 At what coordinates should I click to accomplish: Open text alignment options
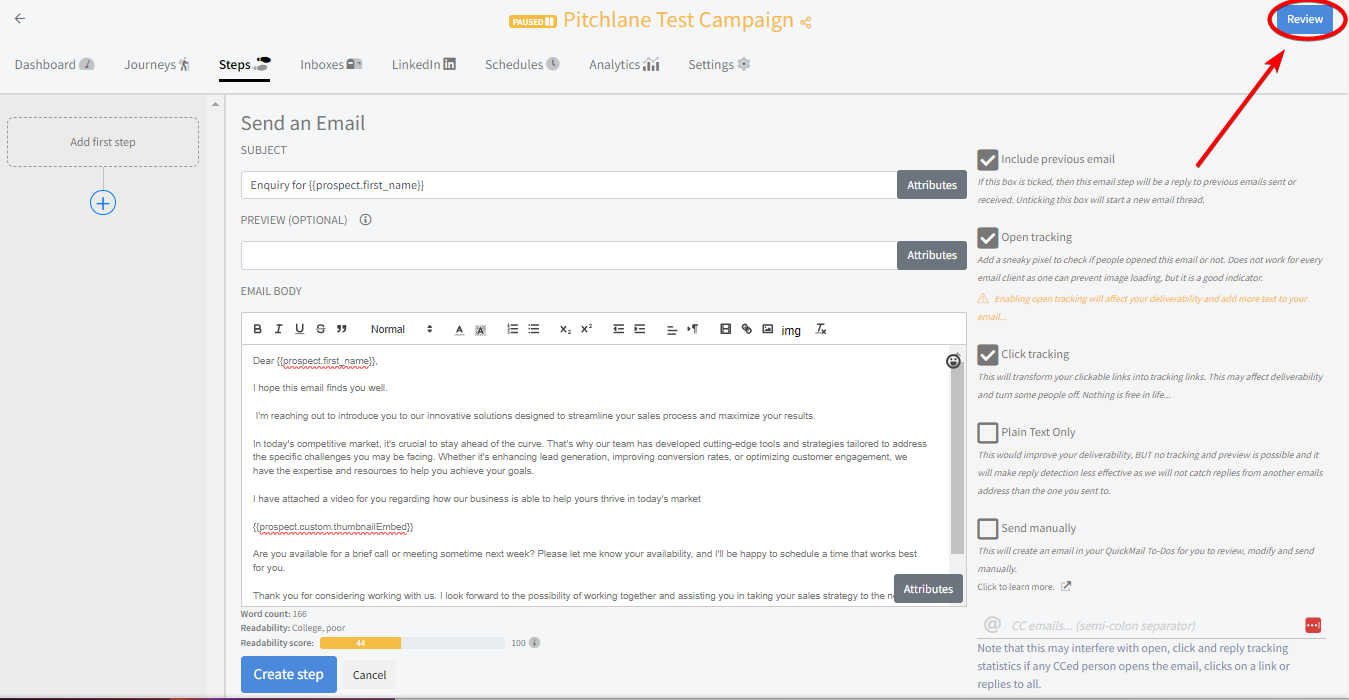coord(672,329)
